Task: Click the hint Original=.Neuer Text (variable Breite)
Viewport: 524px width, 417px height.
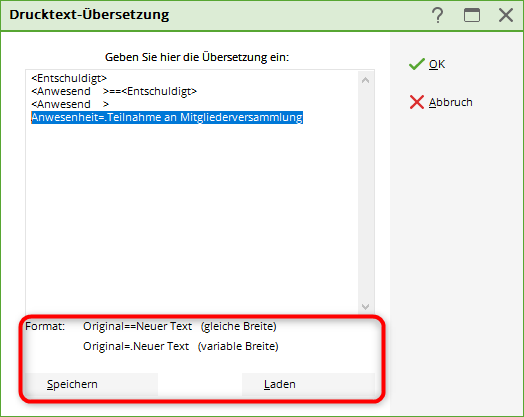Action: [181, 346]
